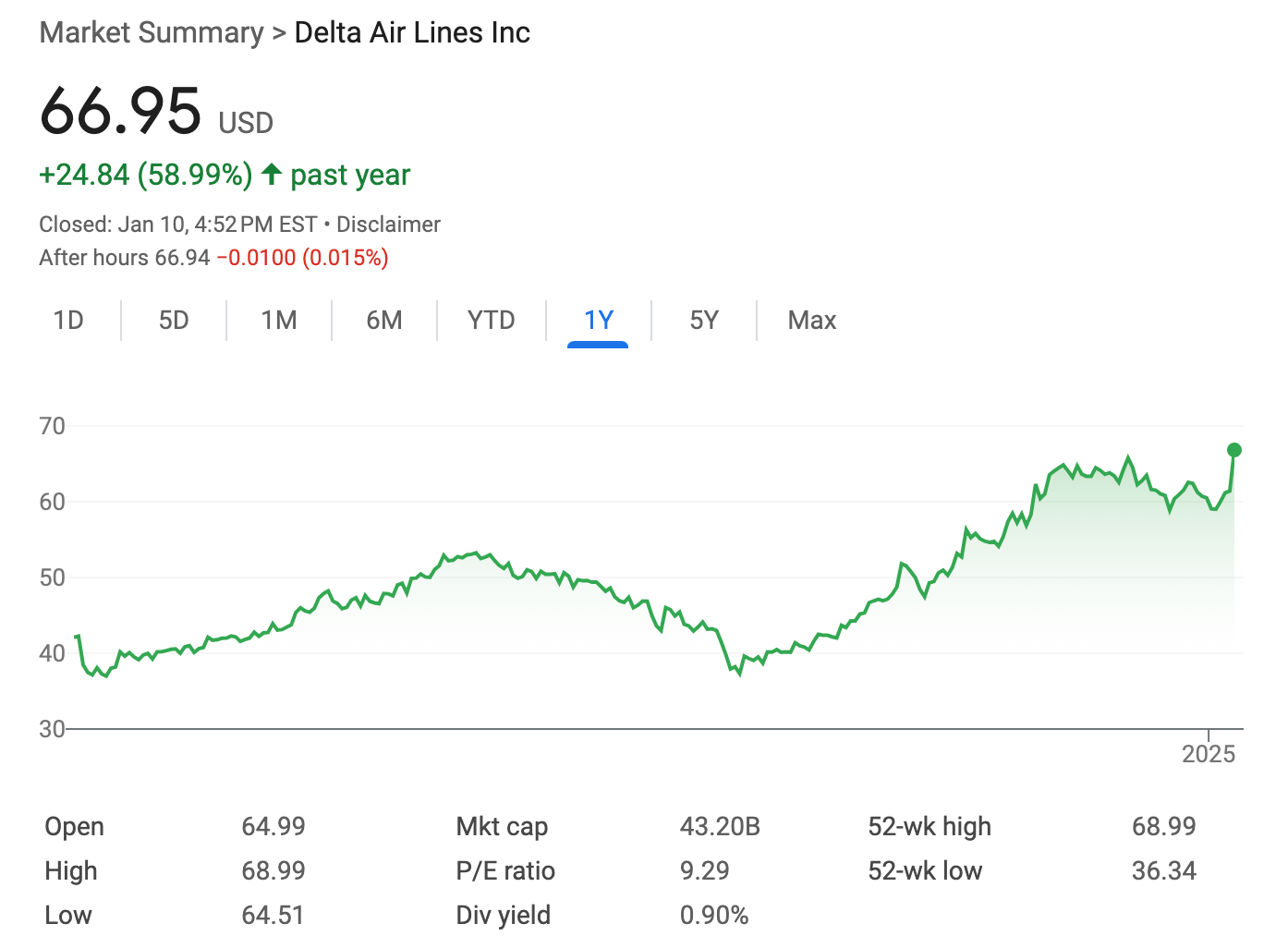Open the Market Summary breadcrumb link
Viewport: 1288px width, 948px height.
152,32
